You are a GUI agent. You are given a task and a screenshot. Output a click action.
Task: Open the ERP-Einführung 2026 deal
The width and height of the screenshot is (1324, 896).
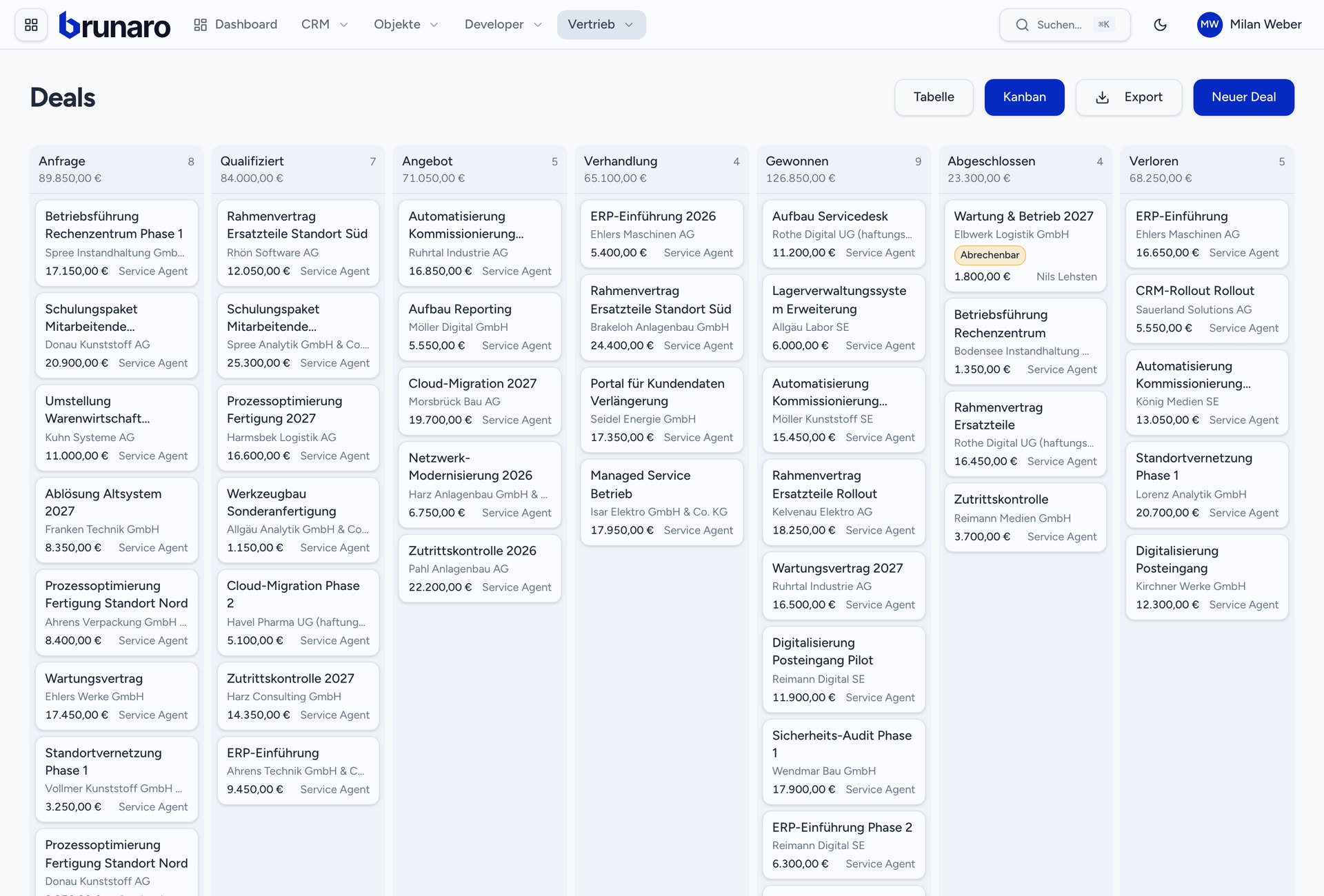tap(661, 234)
